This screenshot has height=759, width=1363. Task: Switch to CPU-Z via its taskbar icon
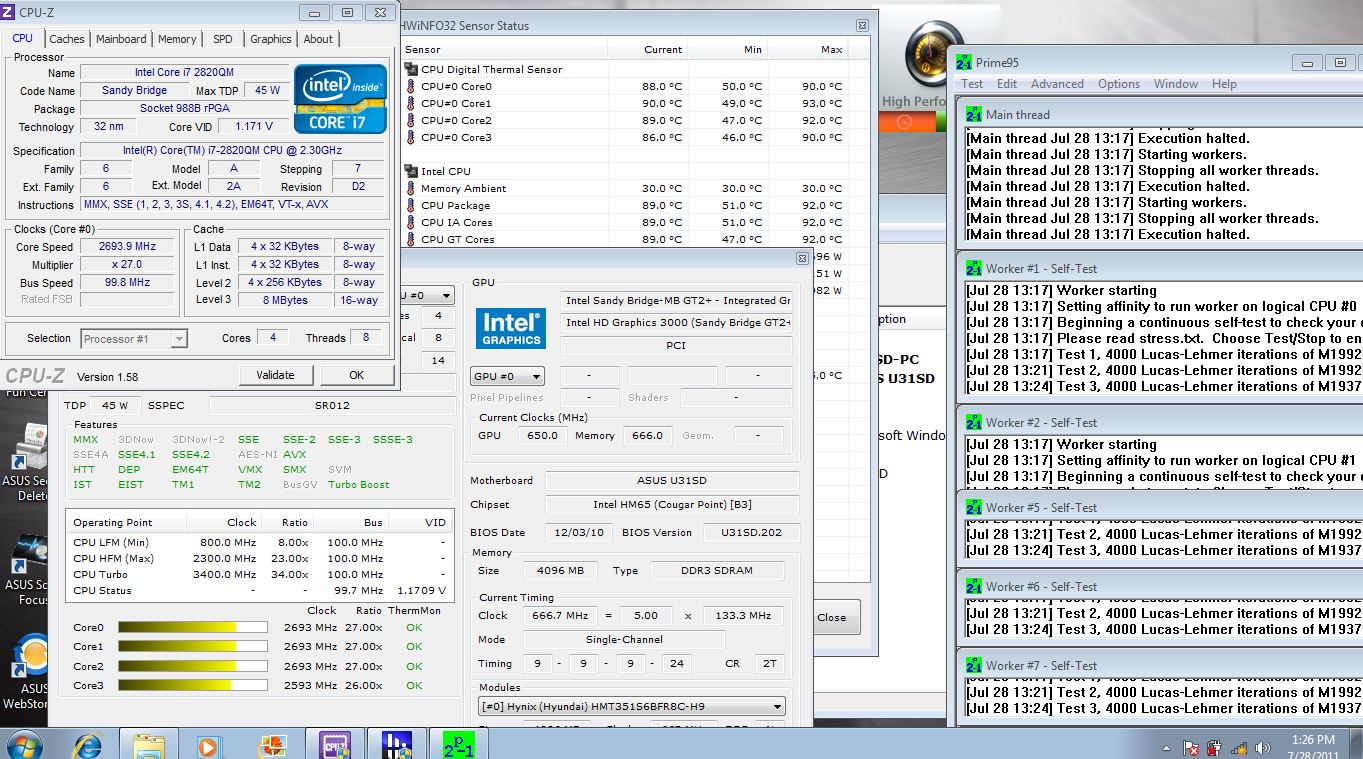[333, 745]
